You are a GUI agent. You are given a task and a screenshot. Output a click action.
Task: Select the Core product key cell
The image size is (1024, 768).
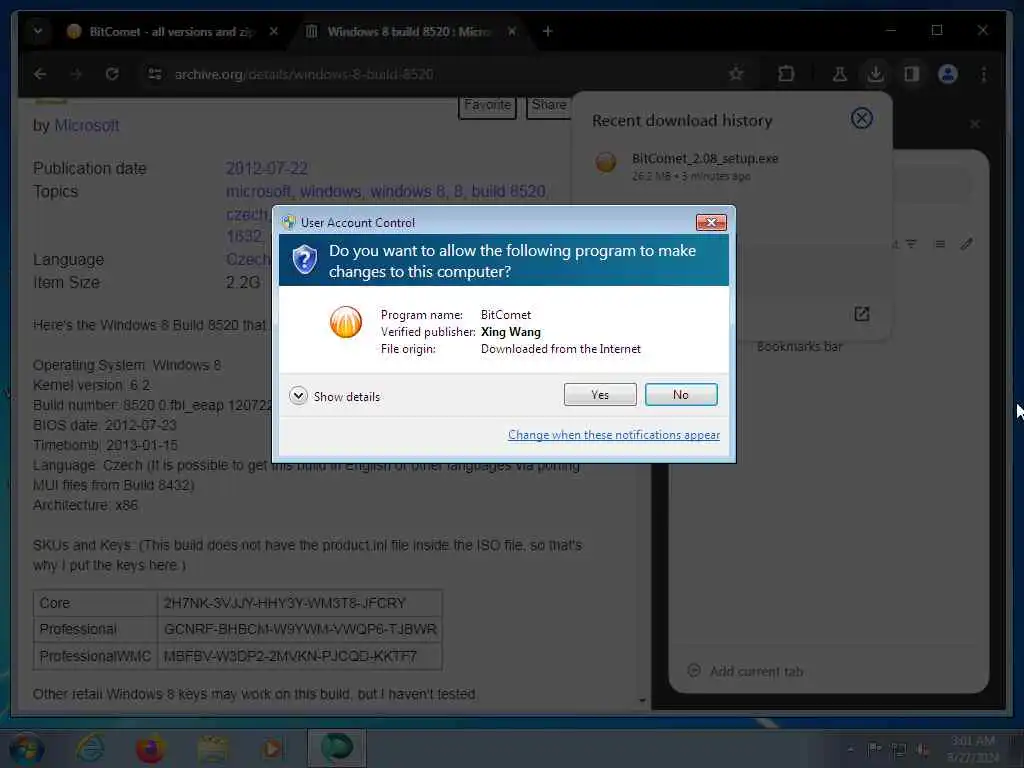300,603
